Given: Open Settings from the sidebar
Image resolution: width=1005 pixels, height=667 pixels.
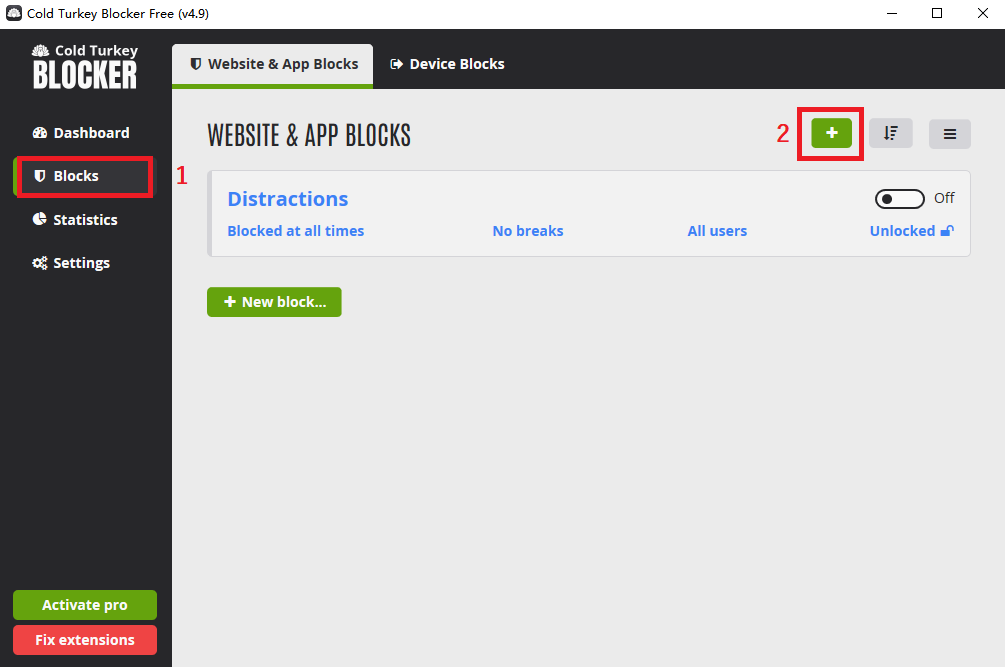Looking at the screenshot, I should click(x=71, y=263).
